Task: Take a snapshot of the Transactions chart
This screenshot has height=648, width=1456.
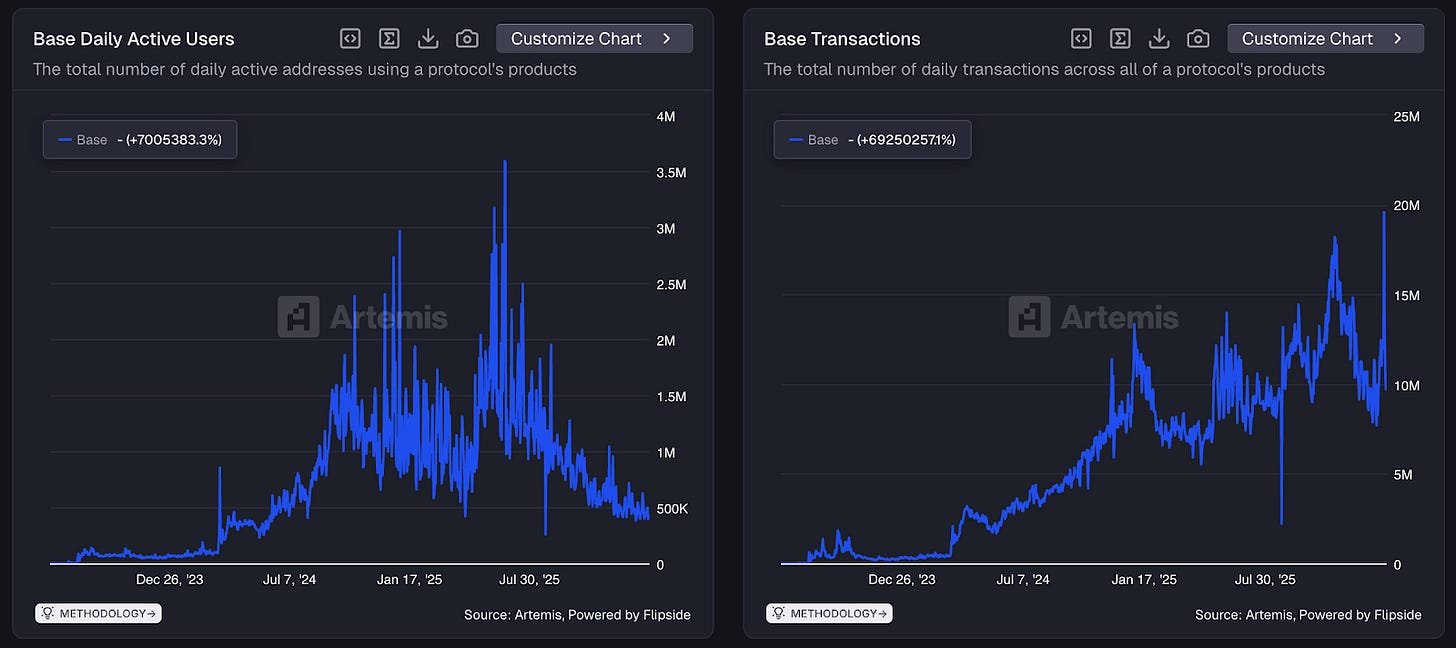Action: pyautogui.click(x=1198, y=38)
